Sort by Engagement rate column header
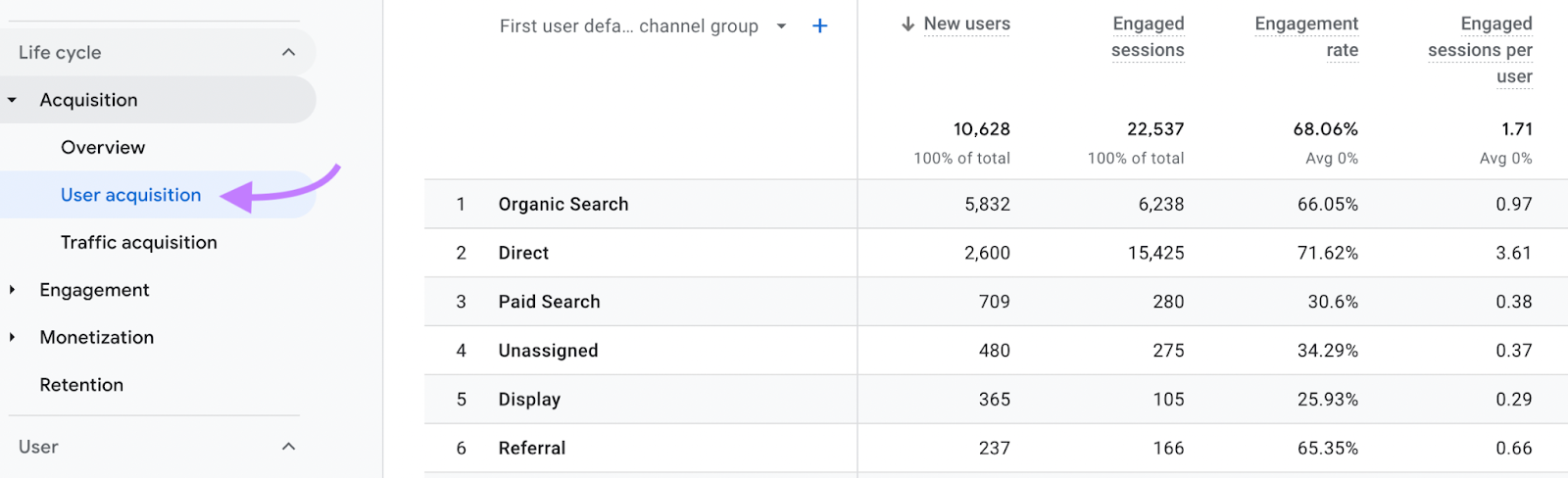1568x478 pixels. [1306, 37]
